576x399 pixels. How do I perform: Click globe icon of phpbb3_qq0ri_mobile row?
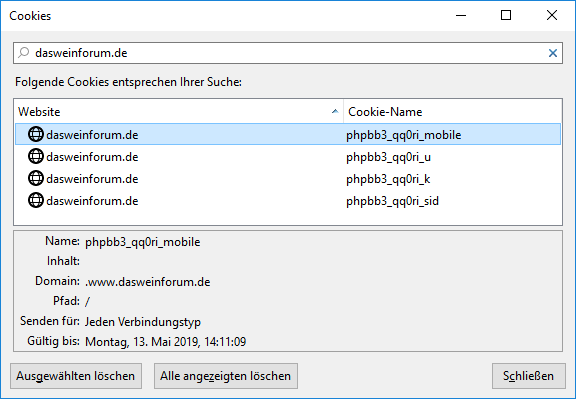(x=36, y=134)
